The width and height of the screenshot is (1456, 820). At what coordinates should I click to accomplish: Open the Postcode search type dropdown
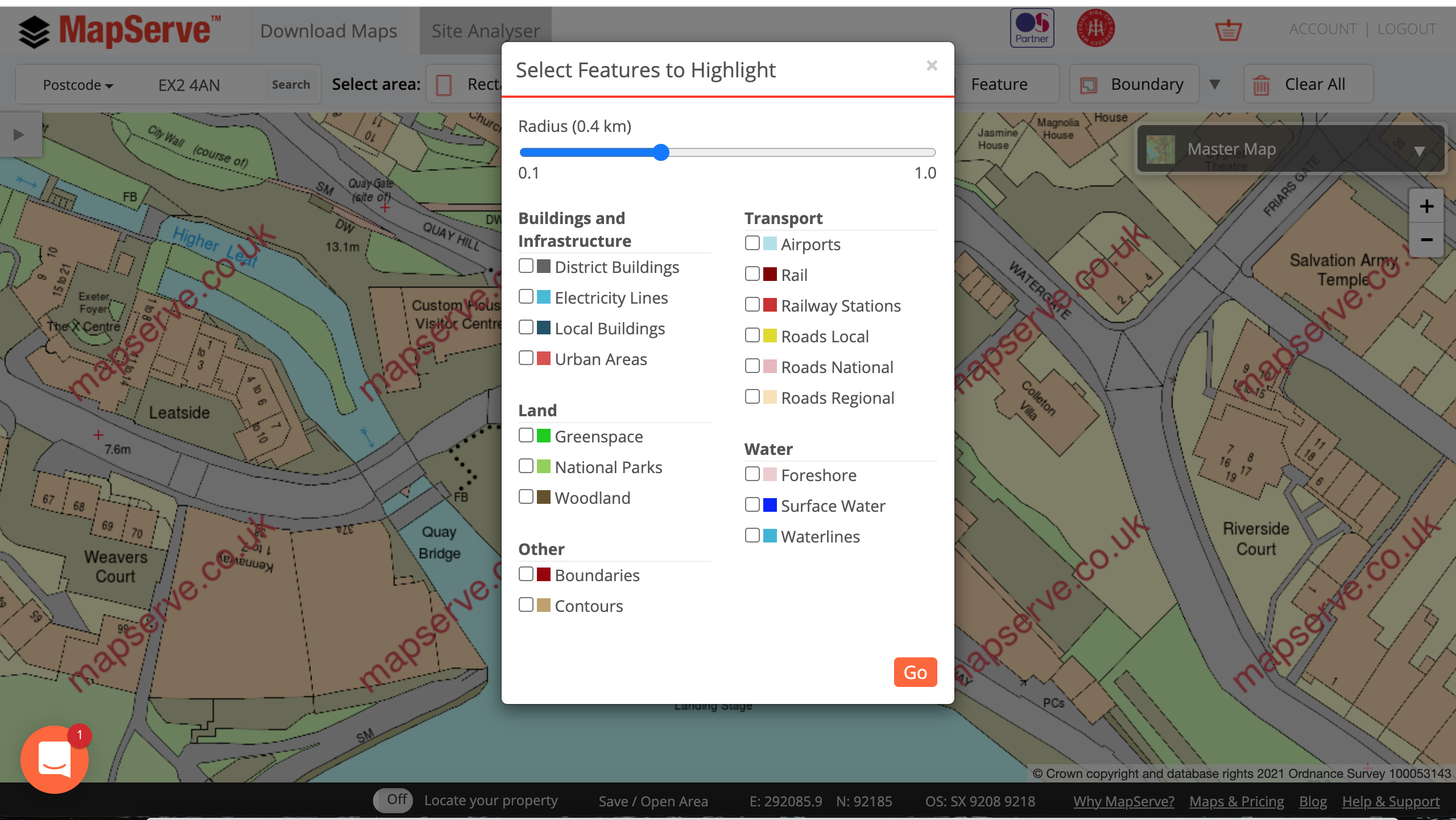(78, 85)
